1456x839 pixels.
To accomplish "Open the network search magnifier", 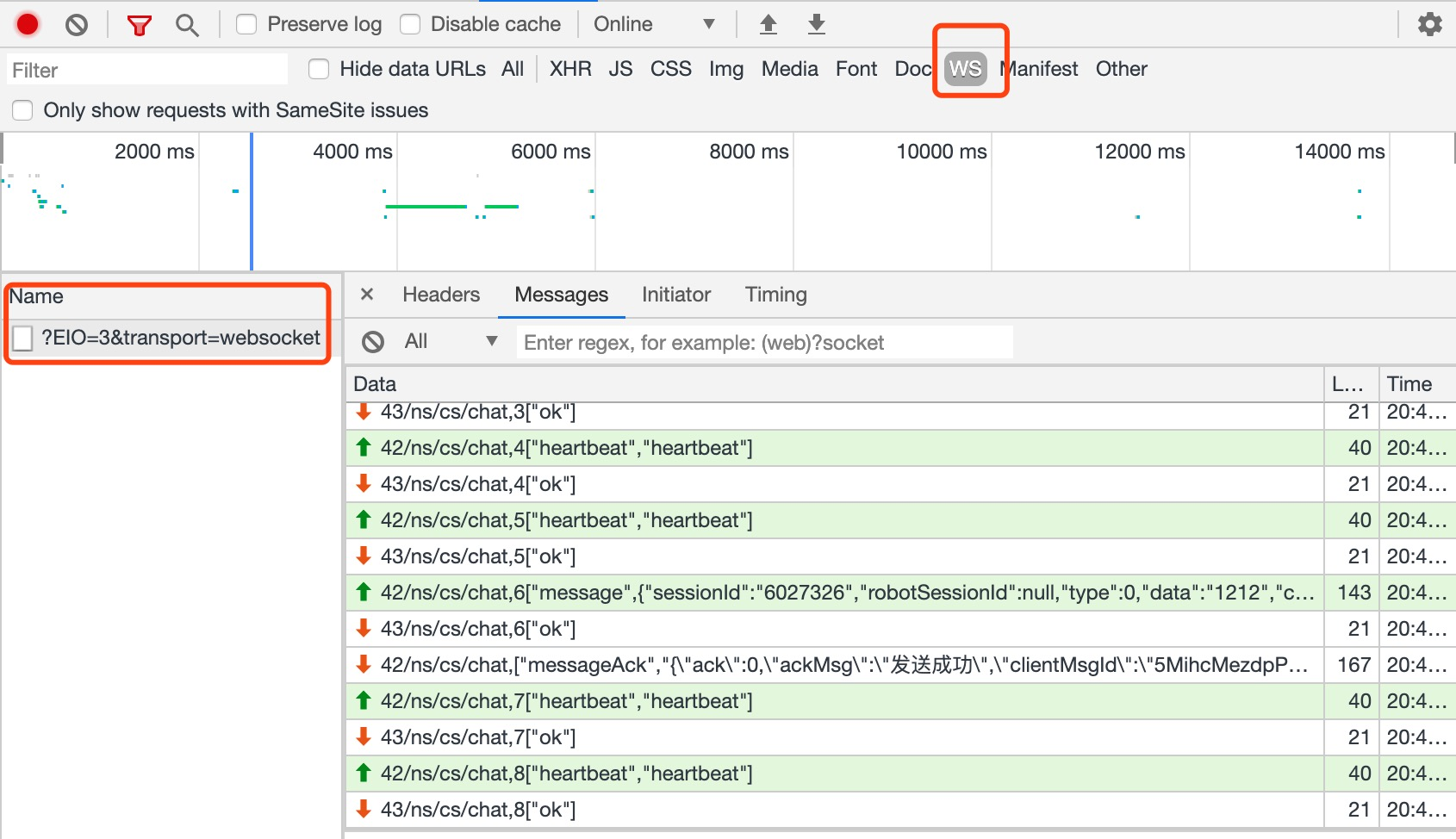I will pos(187,25).
